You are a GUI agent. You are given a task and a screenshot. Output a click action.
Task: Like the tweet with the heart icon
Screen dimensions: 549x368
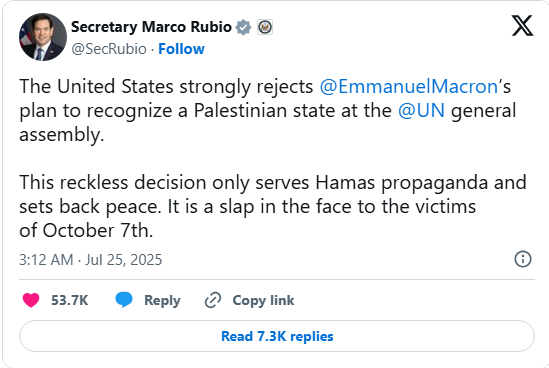click(31, 300)
